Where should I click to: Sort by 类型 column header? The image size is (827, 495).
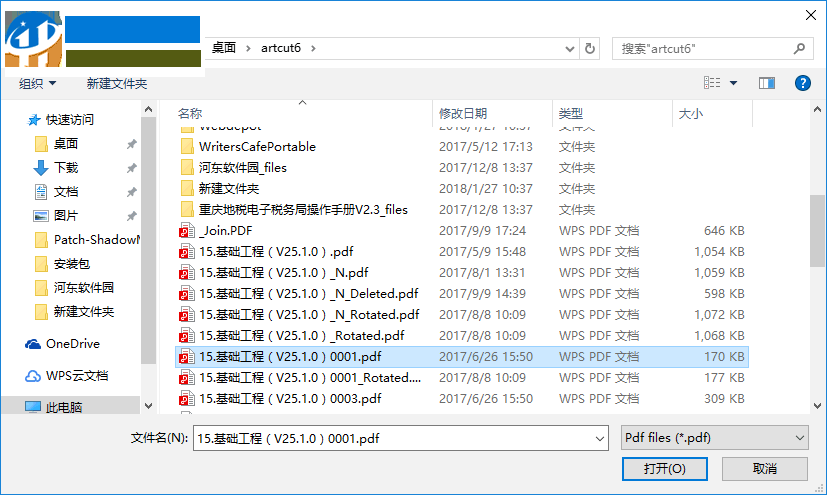571,113
